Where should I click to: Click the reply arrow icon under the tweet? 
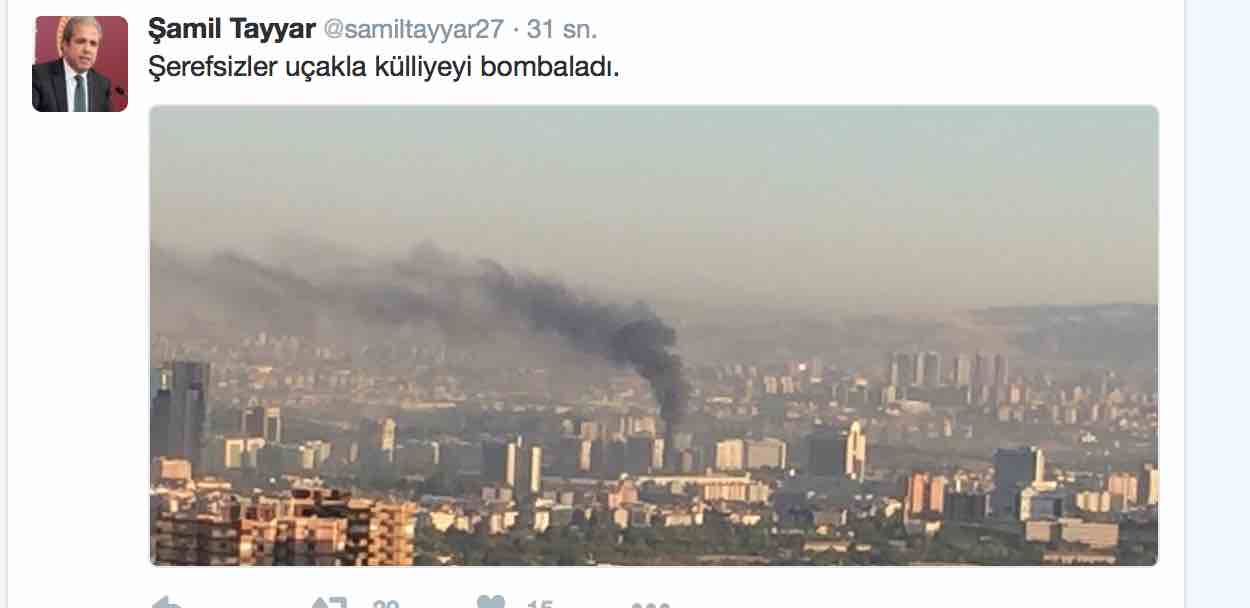(x=166, y=603)
